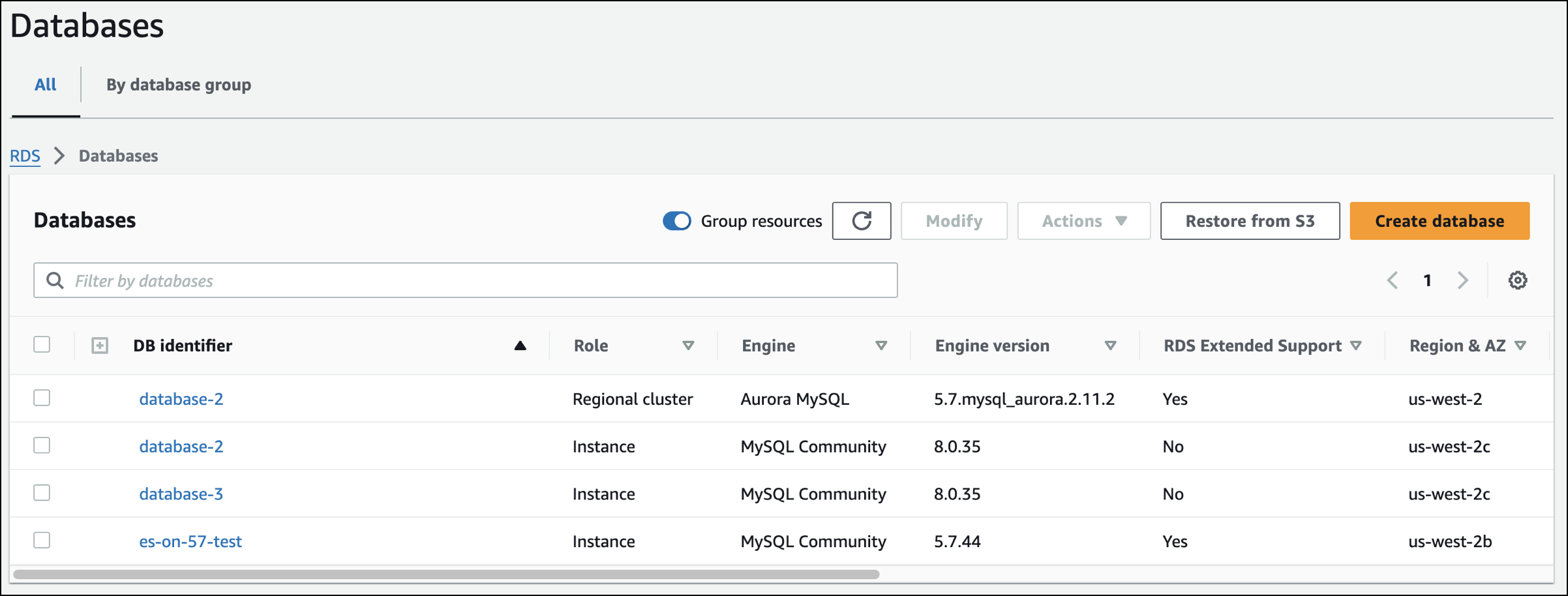Image resolution: width=1568 pixels, height=596 pixels.
Task: Open table preferences gear
Action: [x=1518, y=280]
